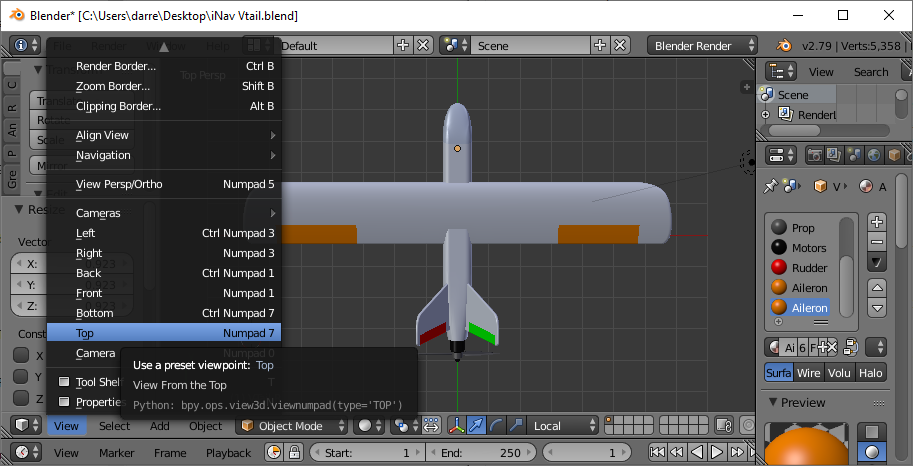Open the Select menu in 3D view header
The height and width of the screenshot is (466, 913).
coord(114,426)
